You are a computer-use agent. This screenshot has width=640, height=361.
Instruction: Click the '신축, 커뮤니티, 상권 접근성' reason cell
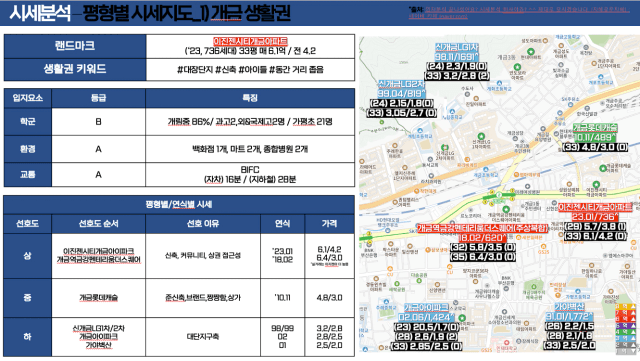click(x=203, y=256)
